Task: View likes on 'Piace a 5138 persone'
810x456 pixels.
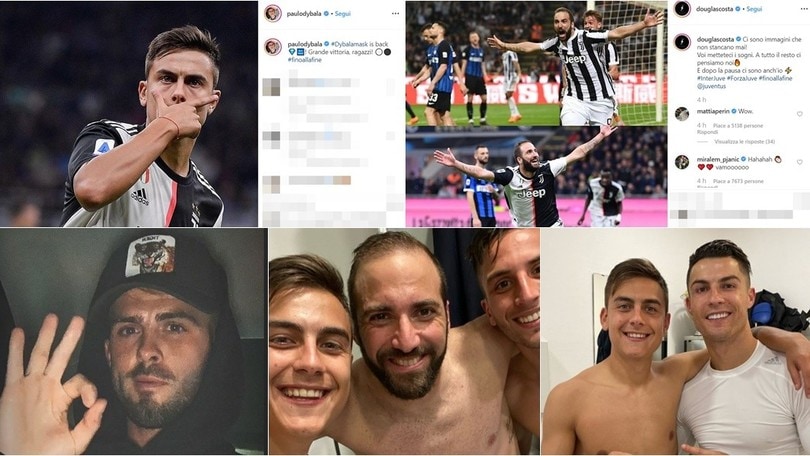Action: pyautogui.click(x=738, y=125)
